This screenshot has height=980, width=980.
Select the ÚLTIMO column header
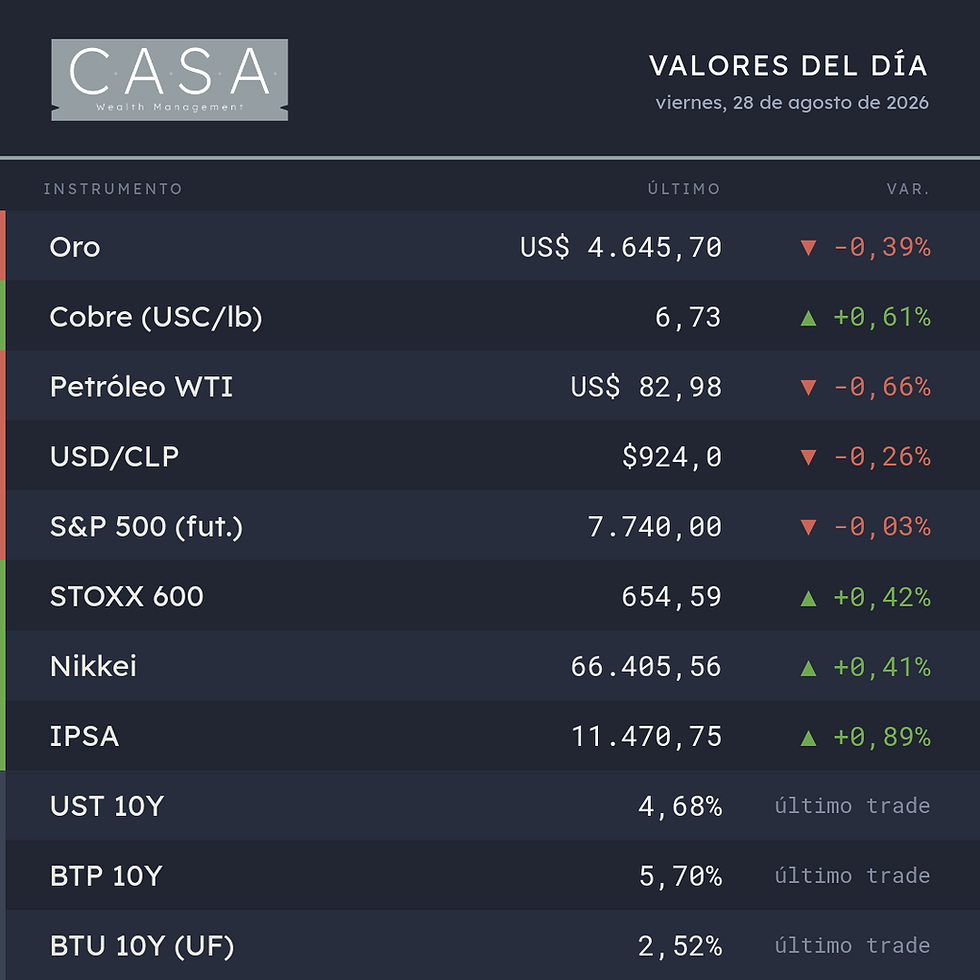(x=684, y=188)
